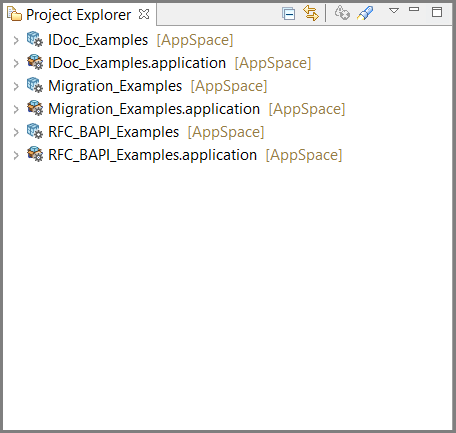Image resolution: width=456 pixels, height=433 pixels.
Task: Expand RFC_BAPI_Examples.application chevron
Action: point(16,155)
